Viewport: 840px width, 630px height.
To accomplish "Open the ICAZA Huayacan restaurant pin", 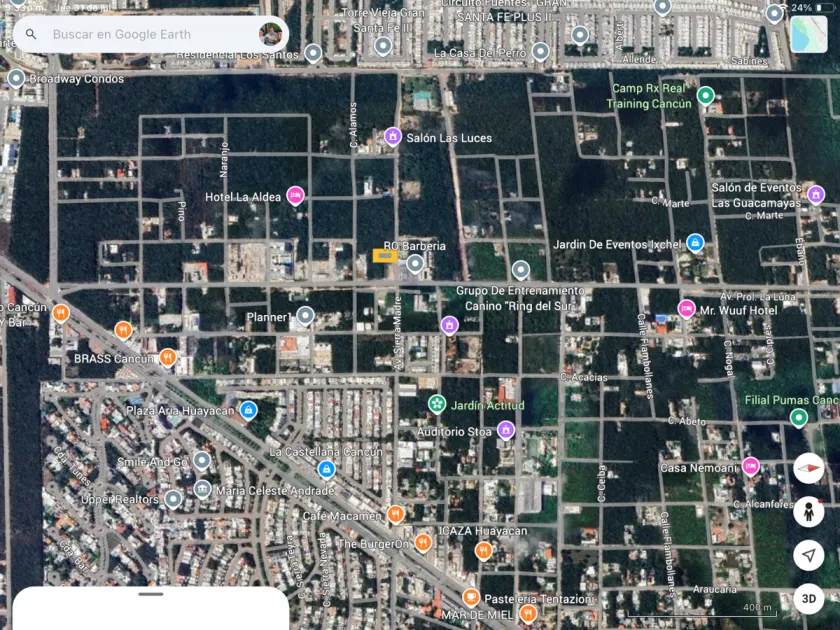I will pos(483,550).
